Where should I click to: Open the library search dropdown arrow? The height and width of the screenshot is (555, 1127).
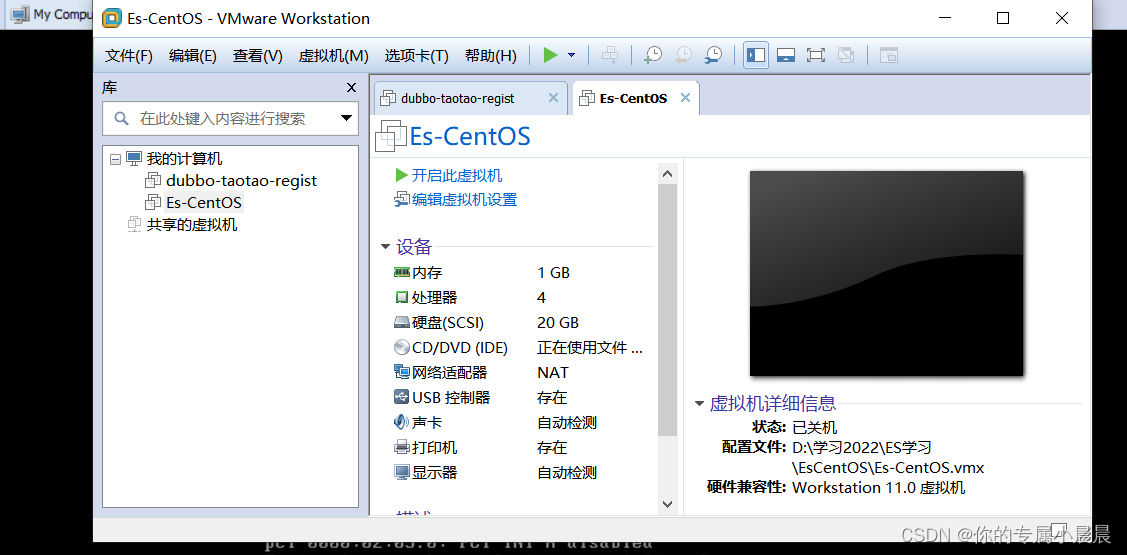pos(346,118)
